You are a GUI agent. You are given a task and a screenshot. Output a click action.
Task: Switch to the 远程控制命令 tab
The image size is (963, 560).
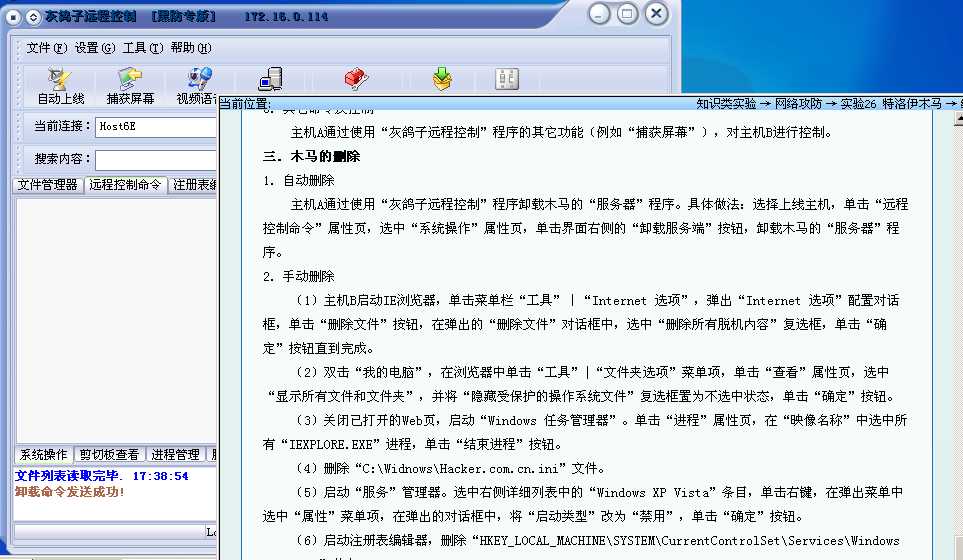click(x=125, y=185)
